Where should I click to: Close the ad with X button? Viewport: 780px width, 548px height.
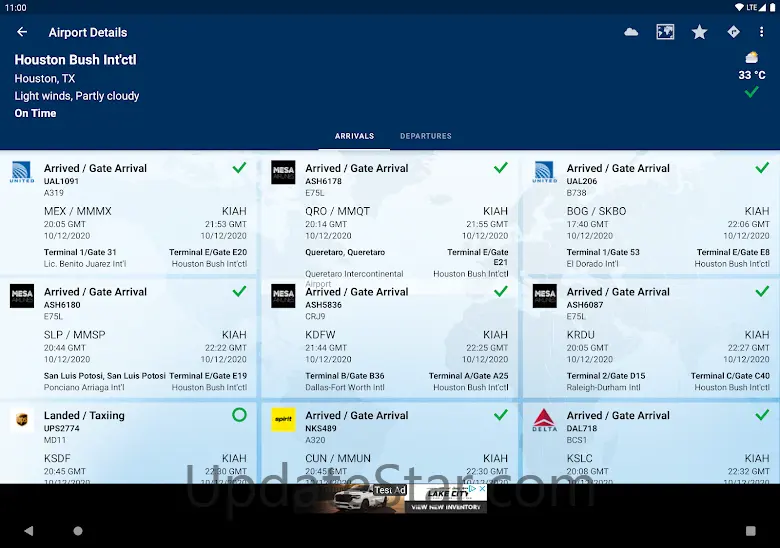pyautogui.click(x=482, y=489)
